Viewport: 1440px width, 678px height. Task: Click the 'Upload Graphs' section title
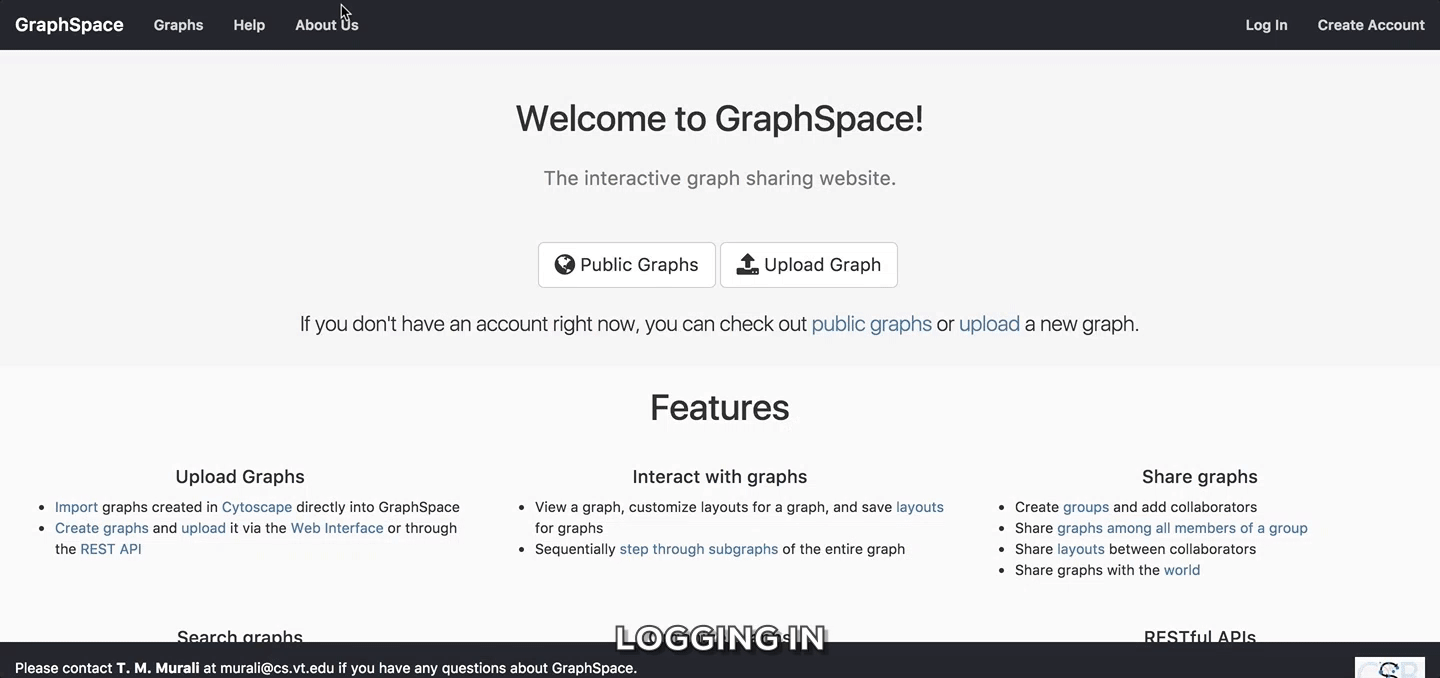[x=240, y=477]
